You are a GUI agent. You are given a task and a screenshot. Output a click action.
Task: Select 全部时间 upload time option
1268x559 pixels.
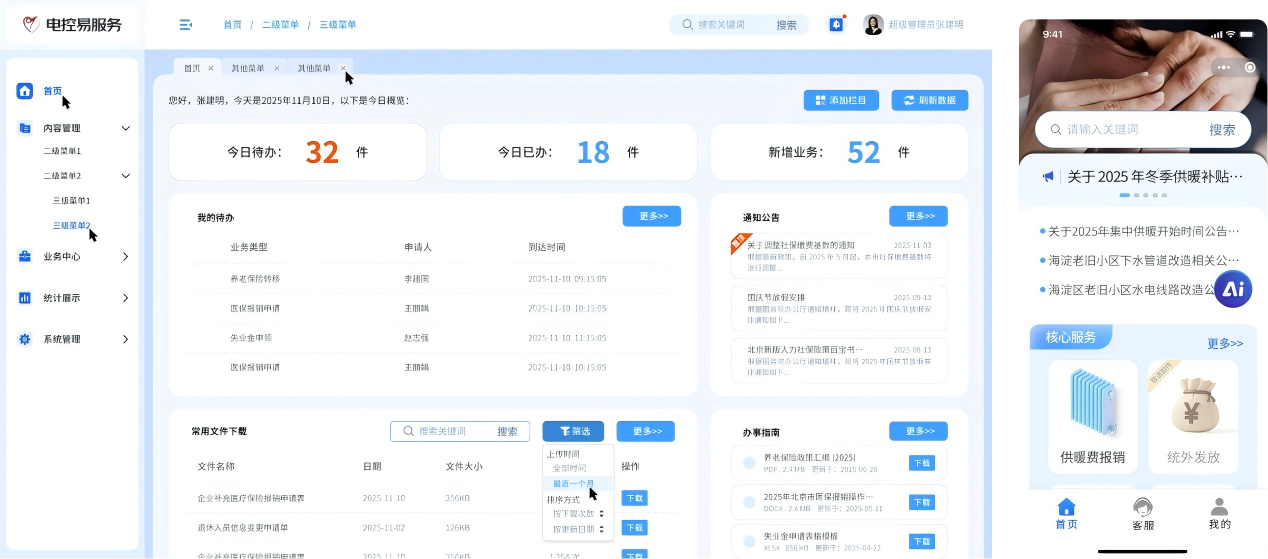[x=570, y=468]
